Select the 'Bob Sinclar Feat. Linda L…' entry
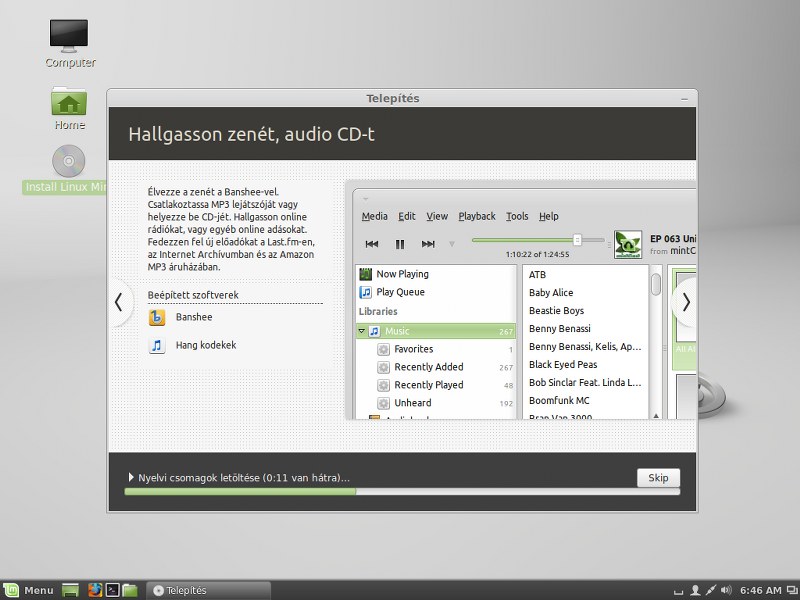This screenshot has height=600, width=800. 586,382
